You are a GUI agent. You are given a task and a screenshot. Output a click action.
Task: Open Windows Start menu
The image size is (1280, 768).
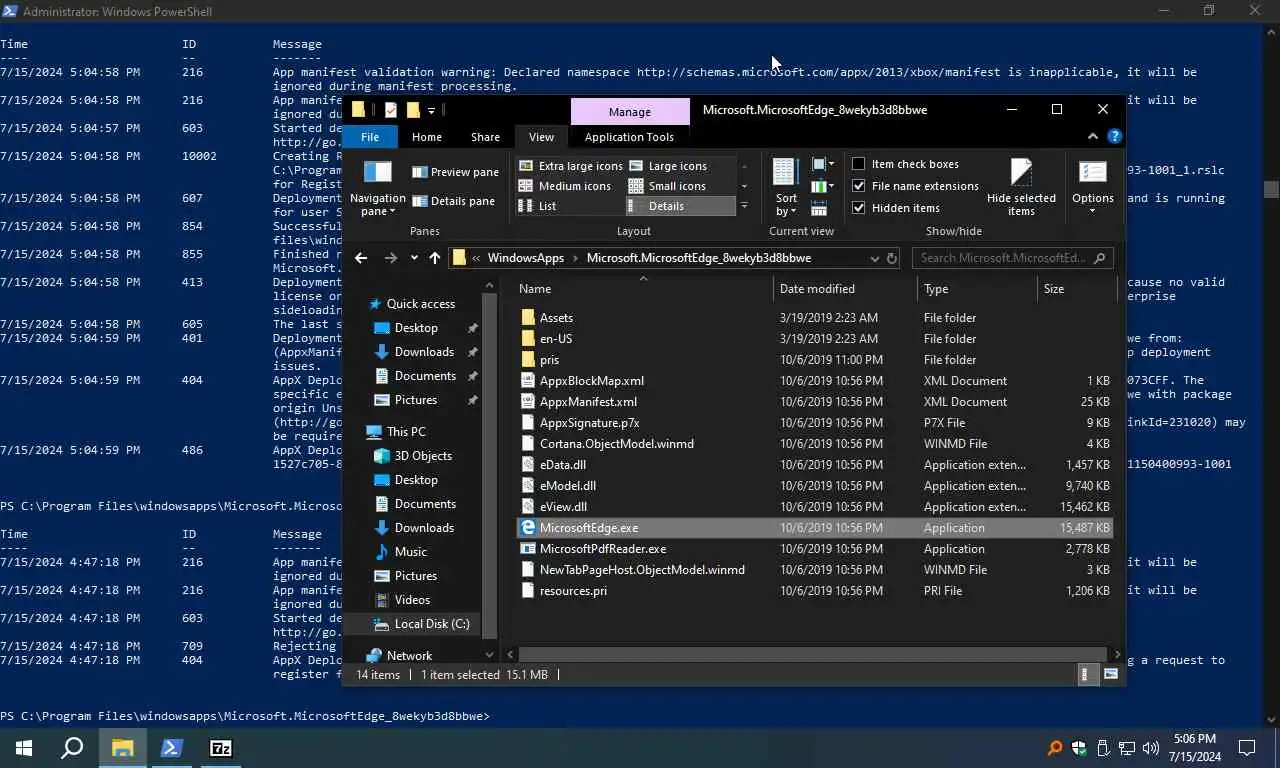[24, 748]
